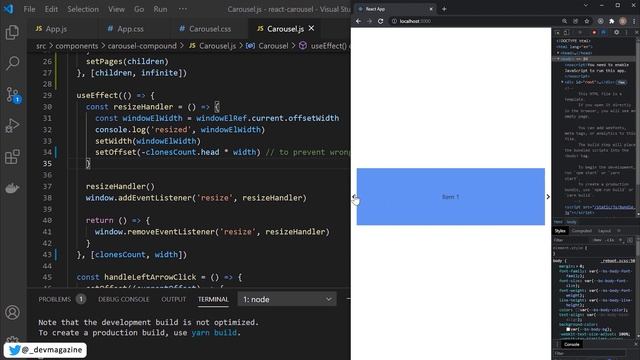This screenshot has height=360, width=640.
Task: Show the DEBUG CONSOLE panel tab
Action: pyautogui.click(x=124, y=299)
